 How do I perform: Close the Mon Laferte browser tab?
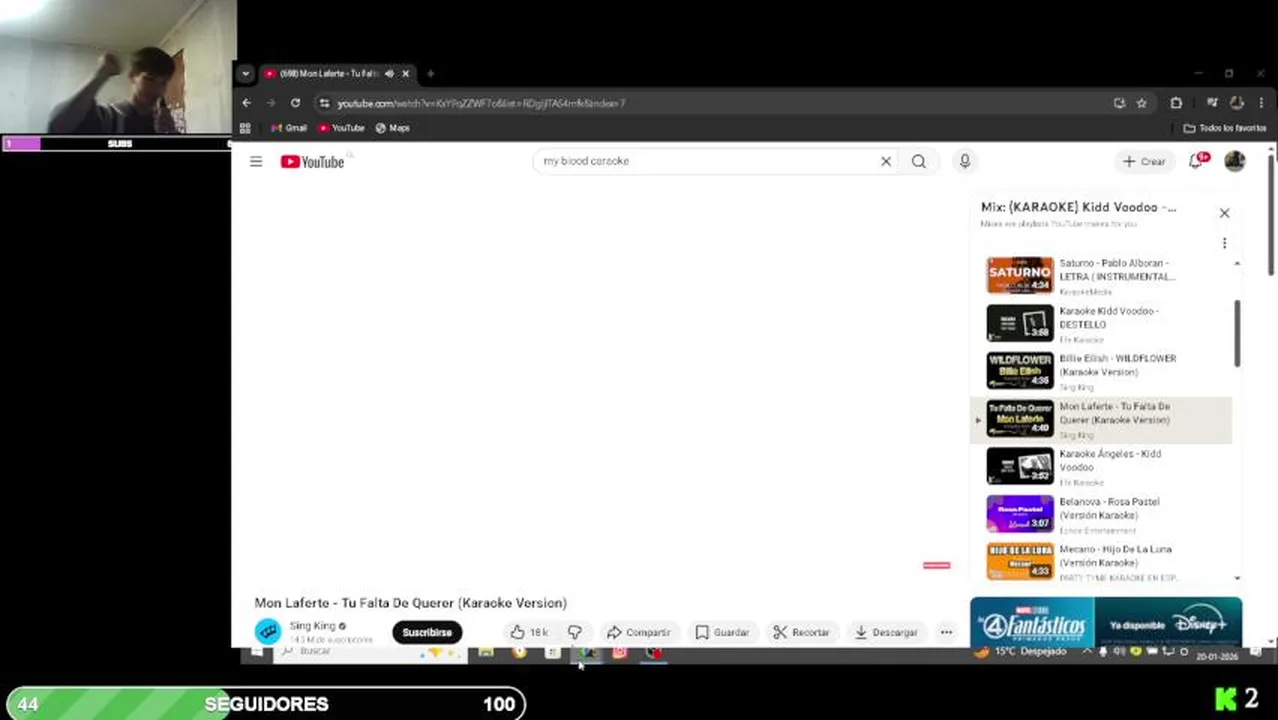point(405,74)
